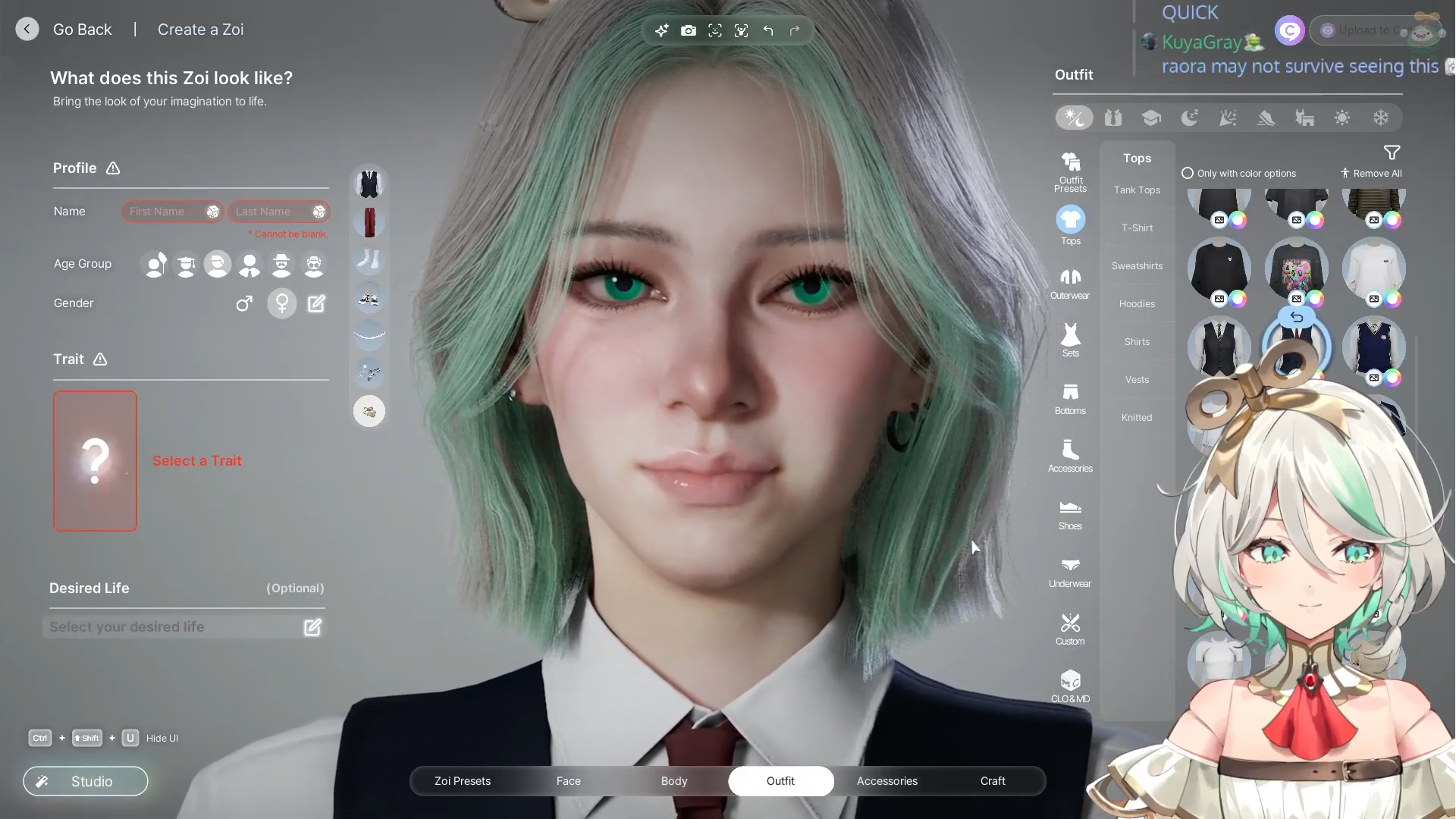Click the Studio button

(86, 781)
